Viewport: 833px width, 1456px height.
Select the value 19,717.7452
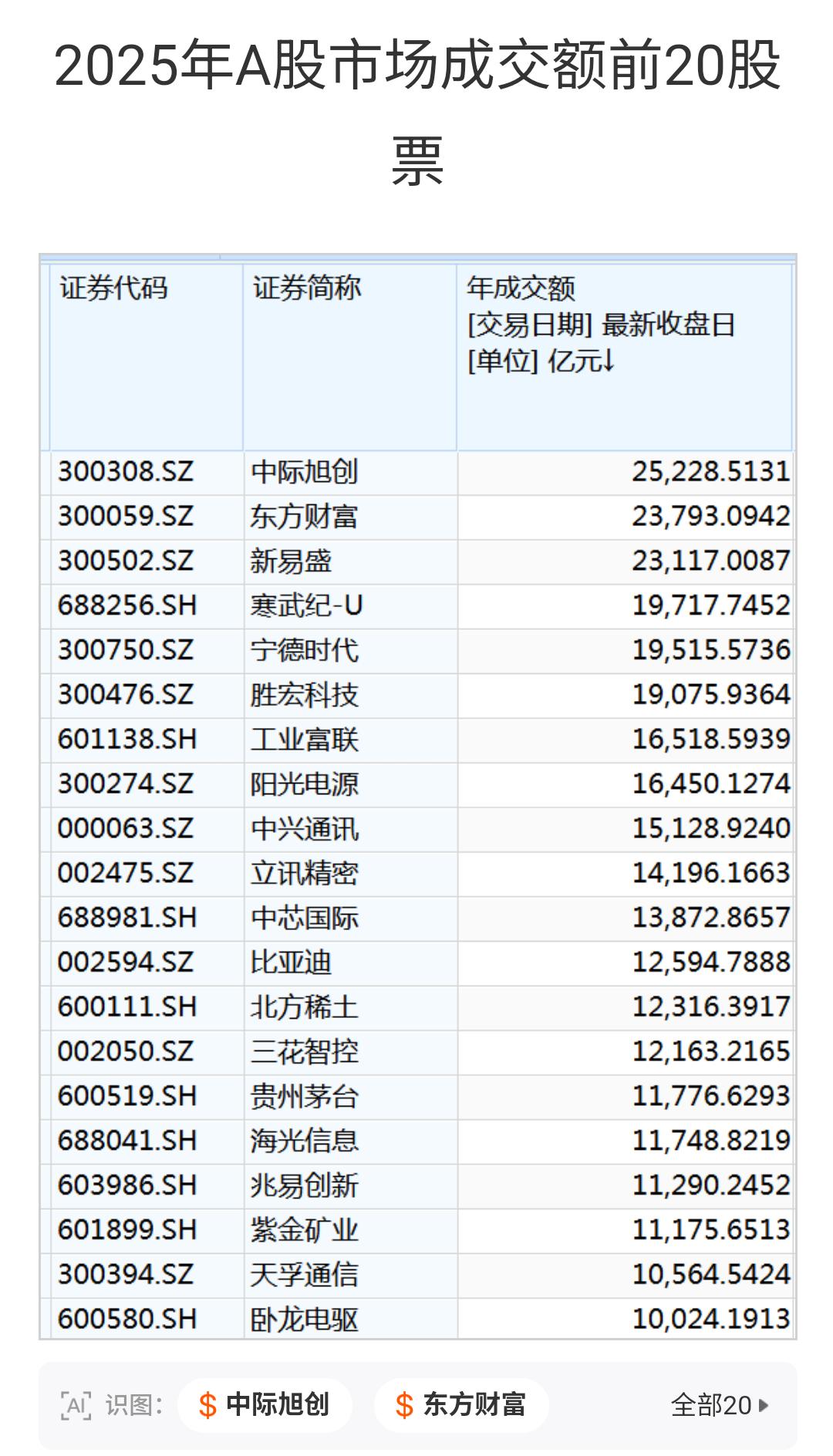pyautogui.click(x=711, y=605)
